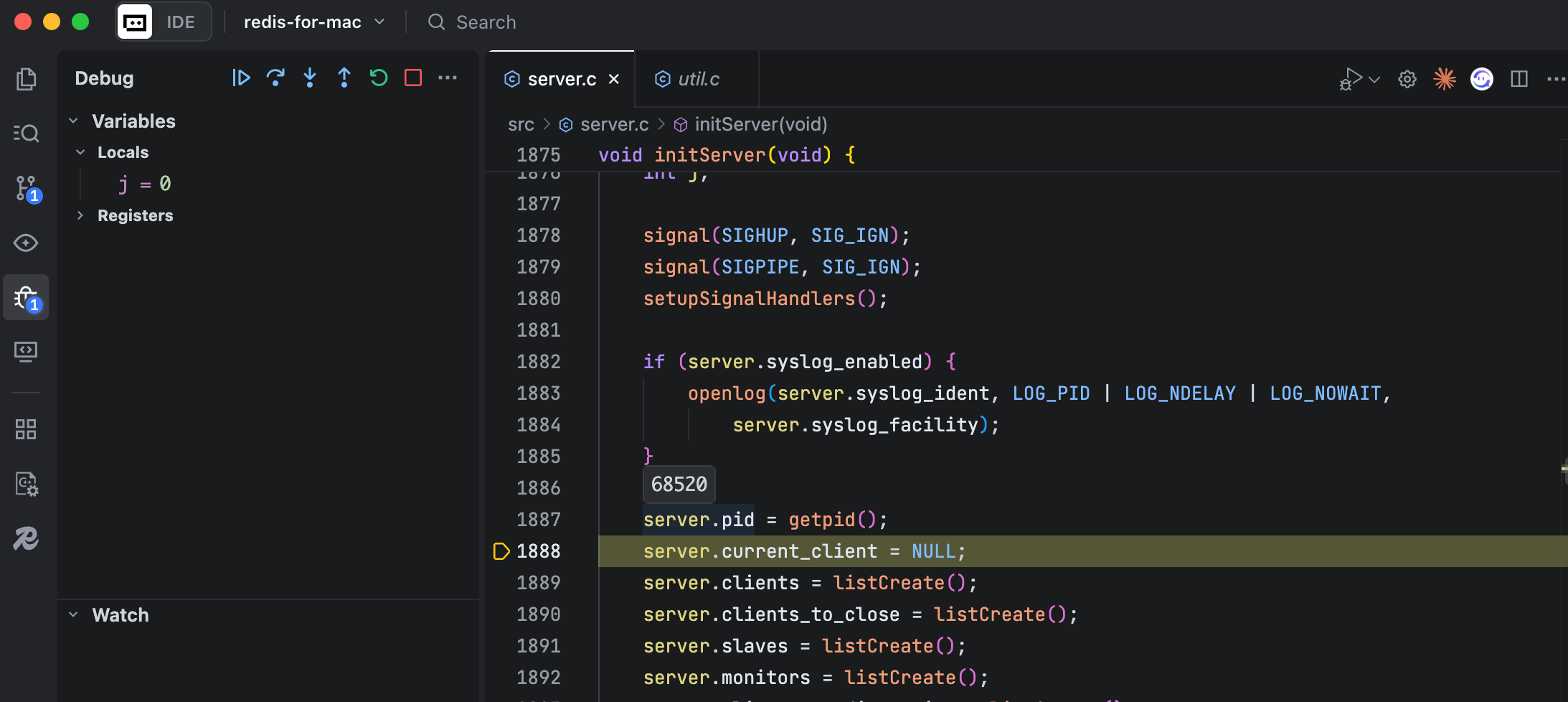
Task: Toggle the breakpoint marker at line 1888
Action: tap(501, 551)
